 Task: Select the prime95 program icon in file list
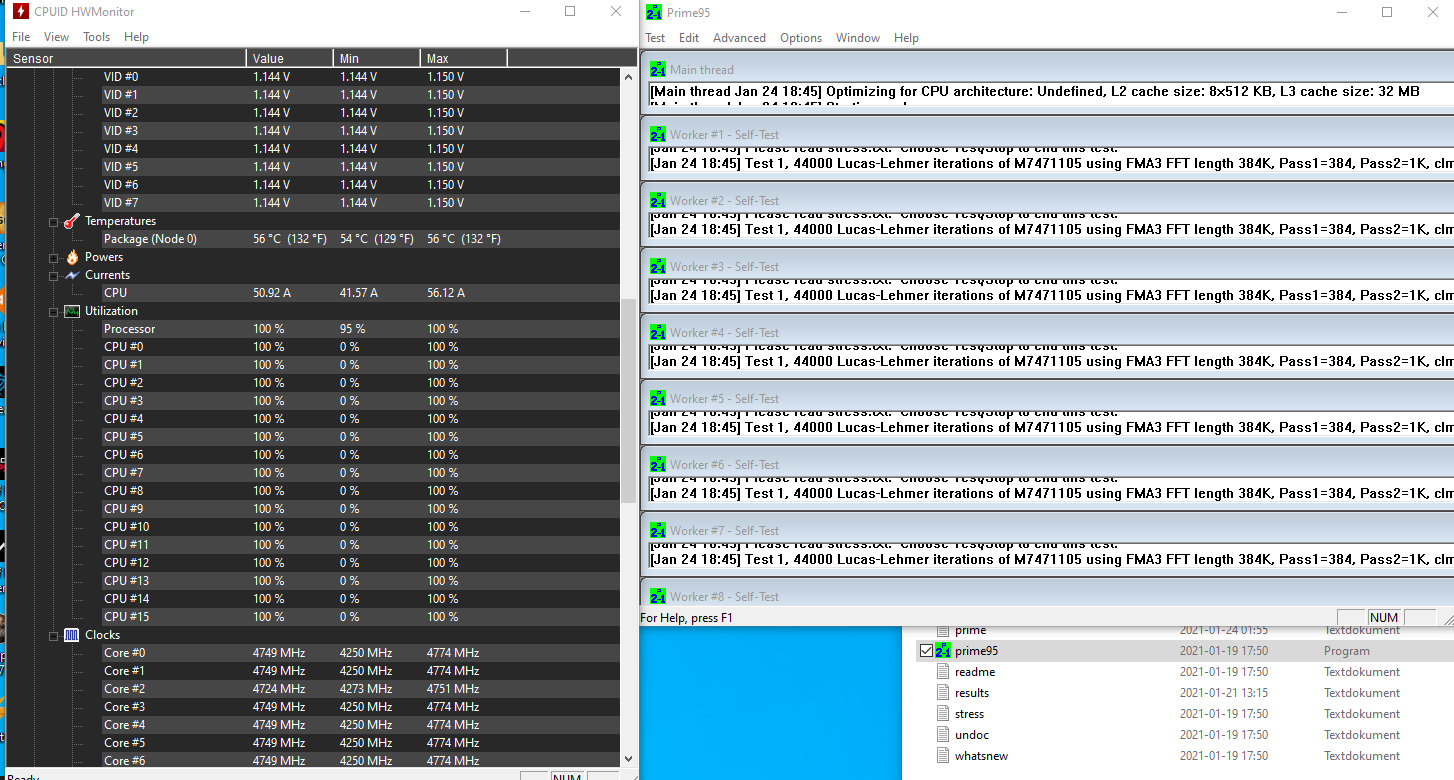(943, 650)
